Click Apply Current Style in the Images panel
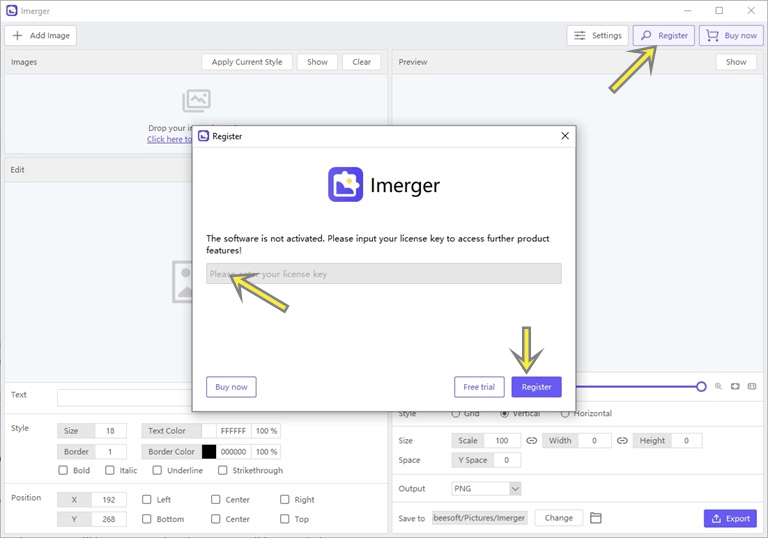The width and height of the screenshot is (768, 538). tap(247, 62)
